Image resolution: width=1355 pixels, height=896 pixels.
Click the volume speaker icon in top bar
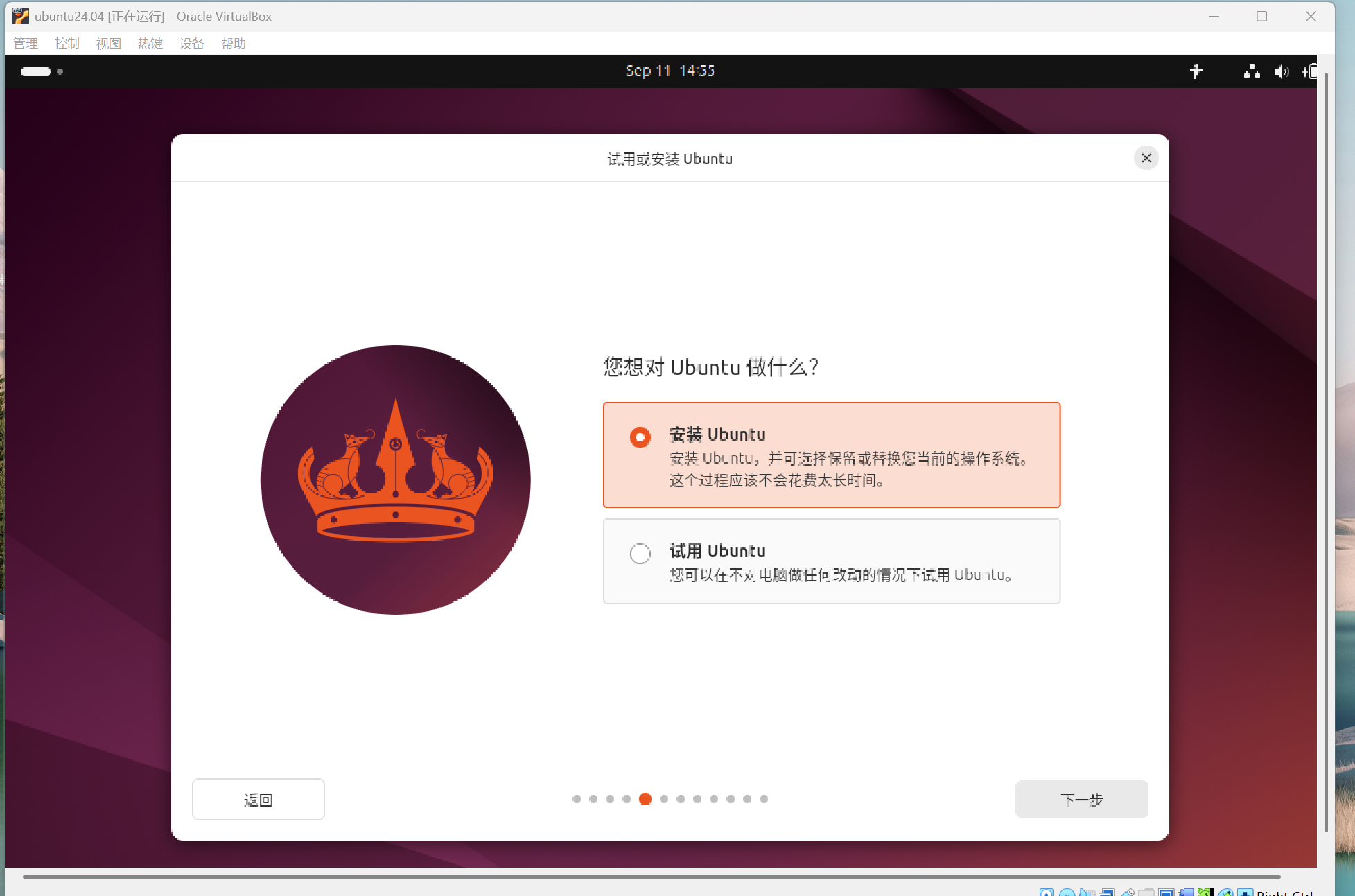coord(1280,71)
